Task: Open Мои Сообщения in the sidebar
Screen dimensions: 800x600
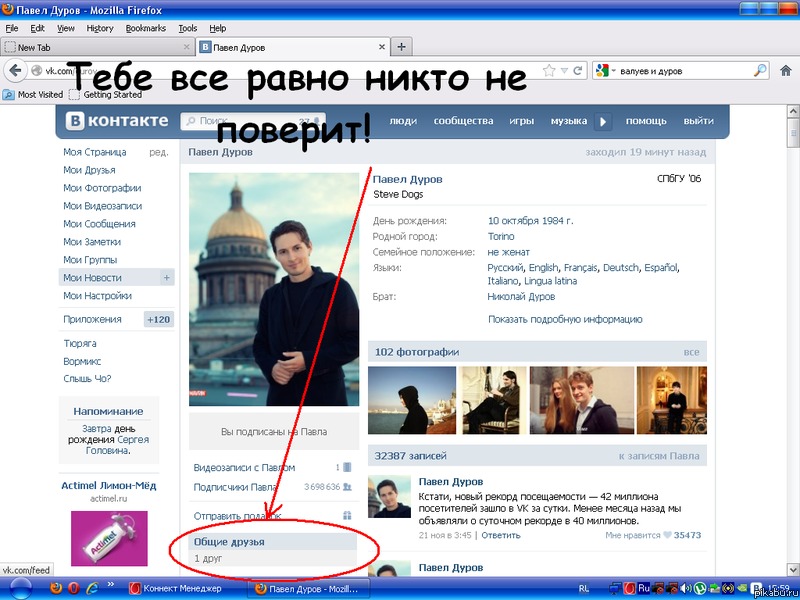Action: point(99,224)
